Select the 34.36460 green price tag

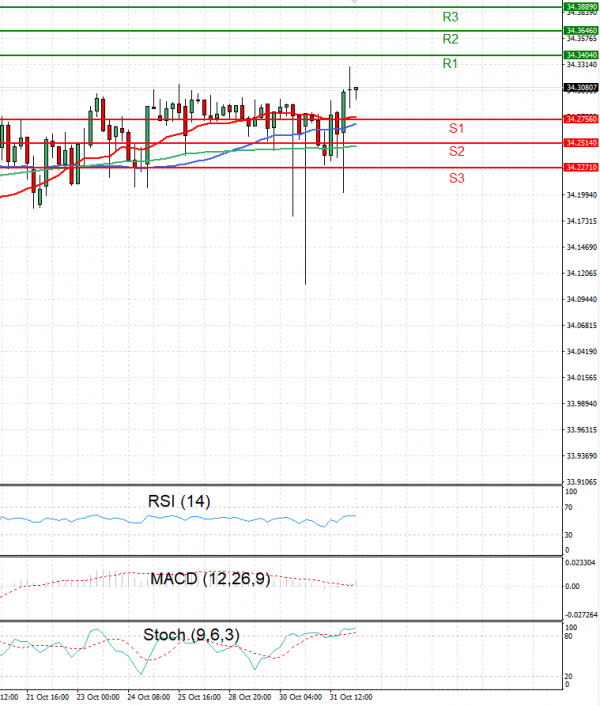pyautogui.click(x=581, y=31)
